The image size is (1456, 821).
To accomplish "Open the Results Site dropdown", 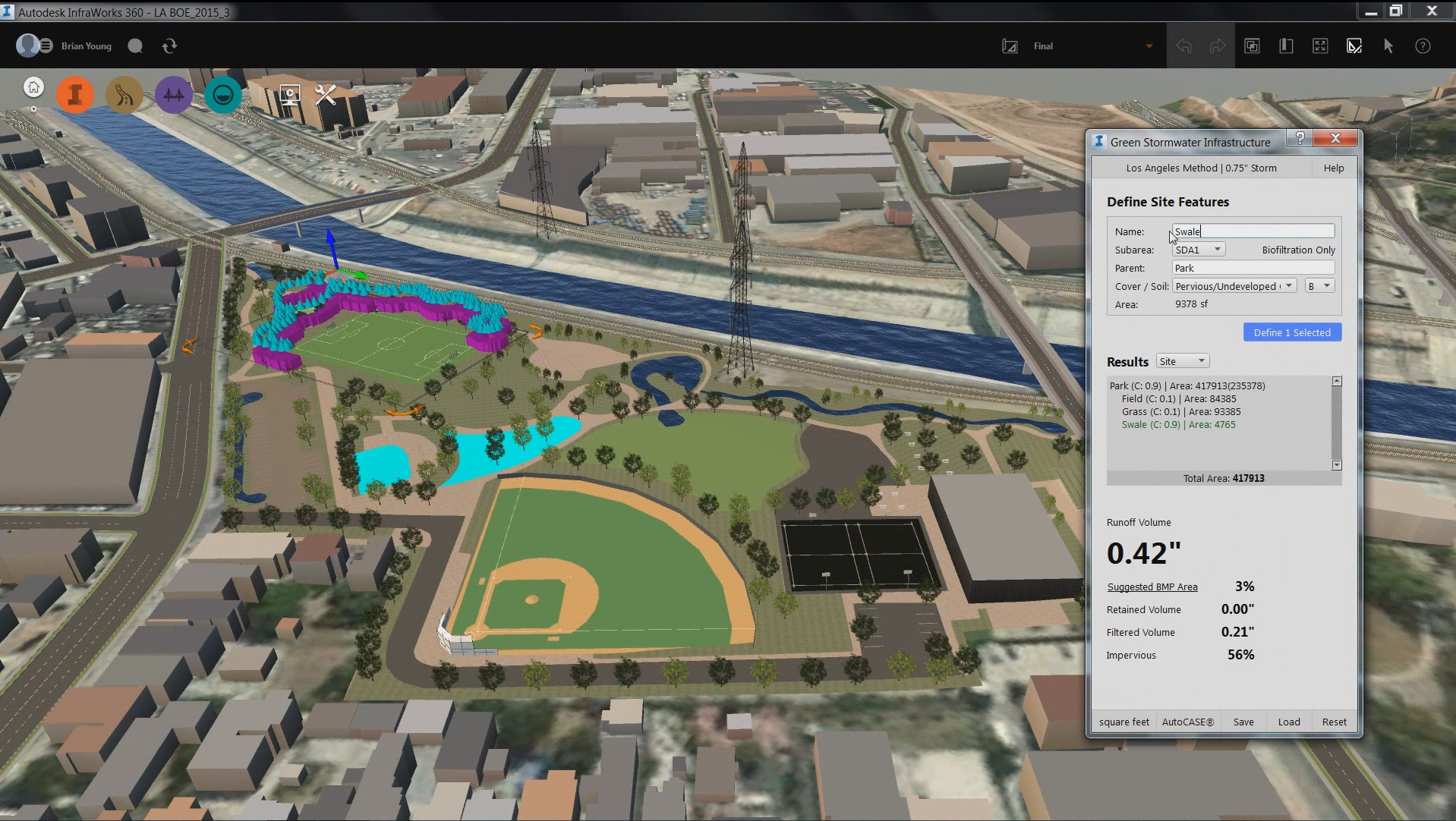I will pos(1183,361).
